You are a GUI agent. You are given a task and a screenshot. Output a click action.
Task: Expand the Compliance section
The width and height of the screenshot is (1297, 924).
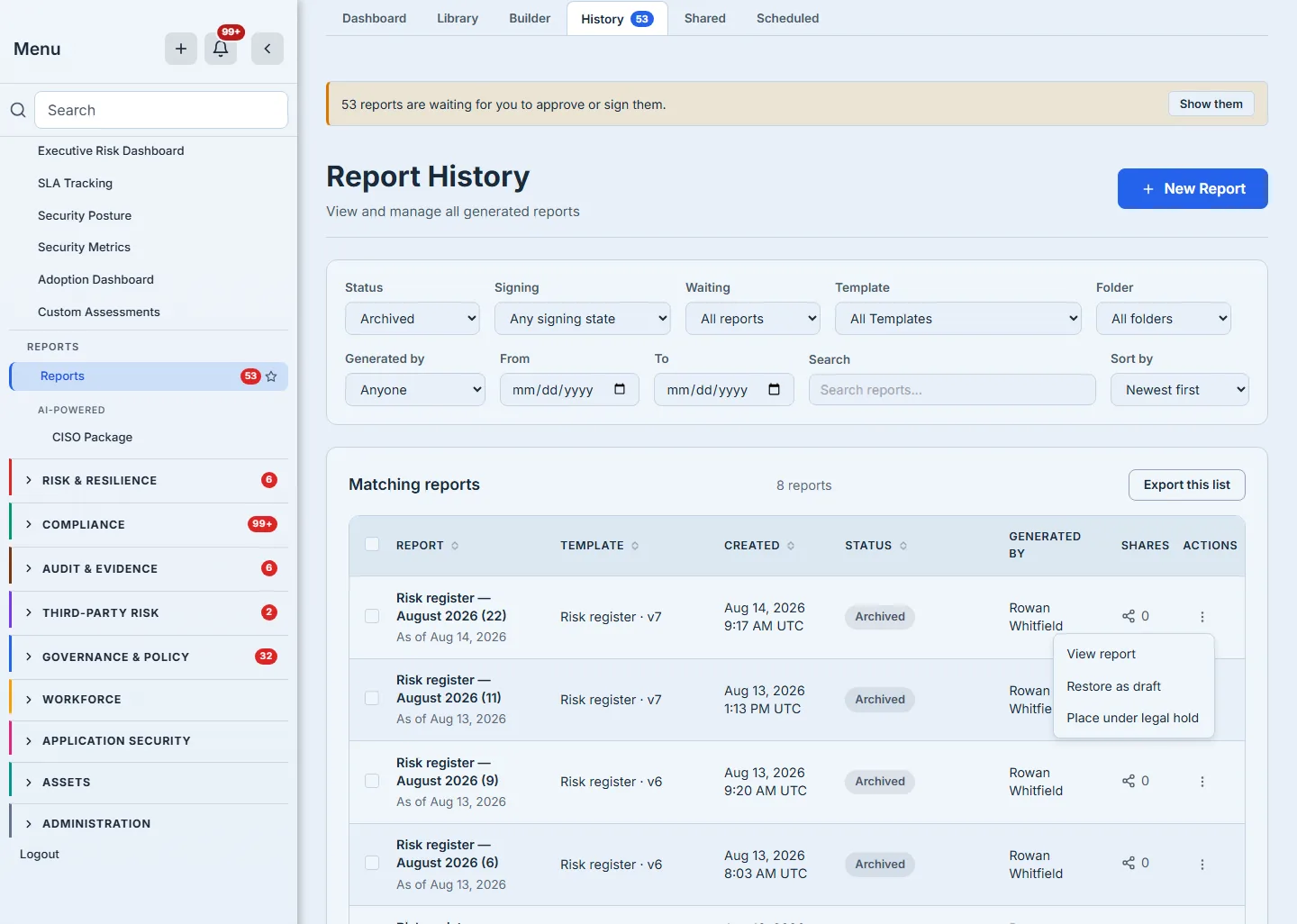point(149,525)
